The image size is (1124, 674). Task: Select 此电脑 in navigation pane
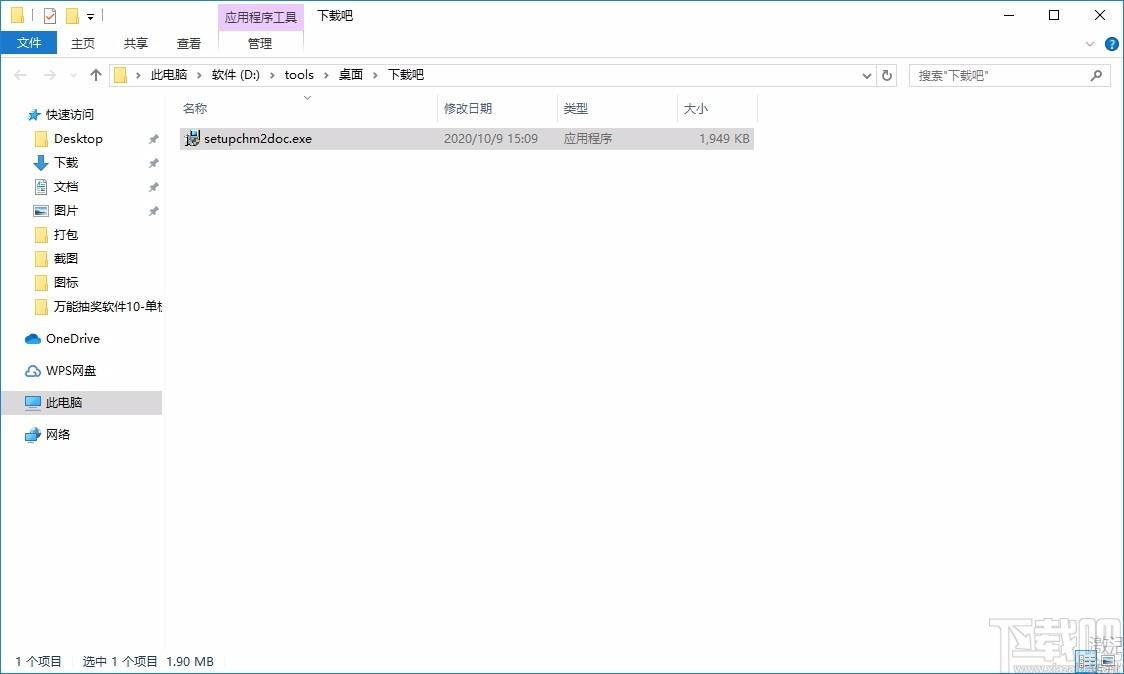point(81,402)
